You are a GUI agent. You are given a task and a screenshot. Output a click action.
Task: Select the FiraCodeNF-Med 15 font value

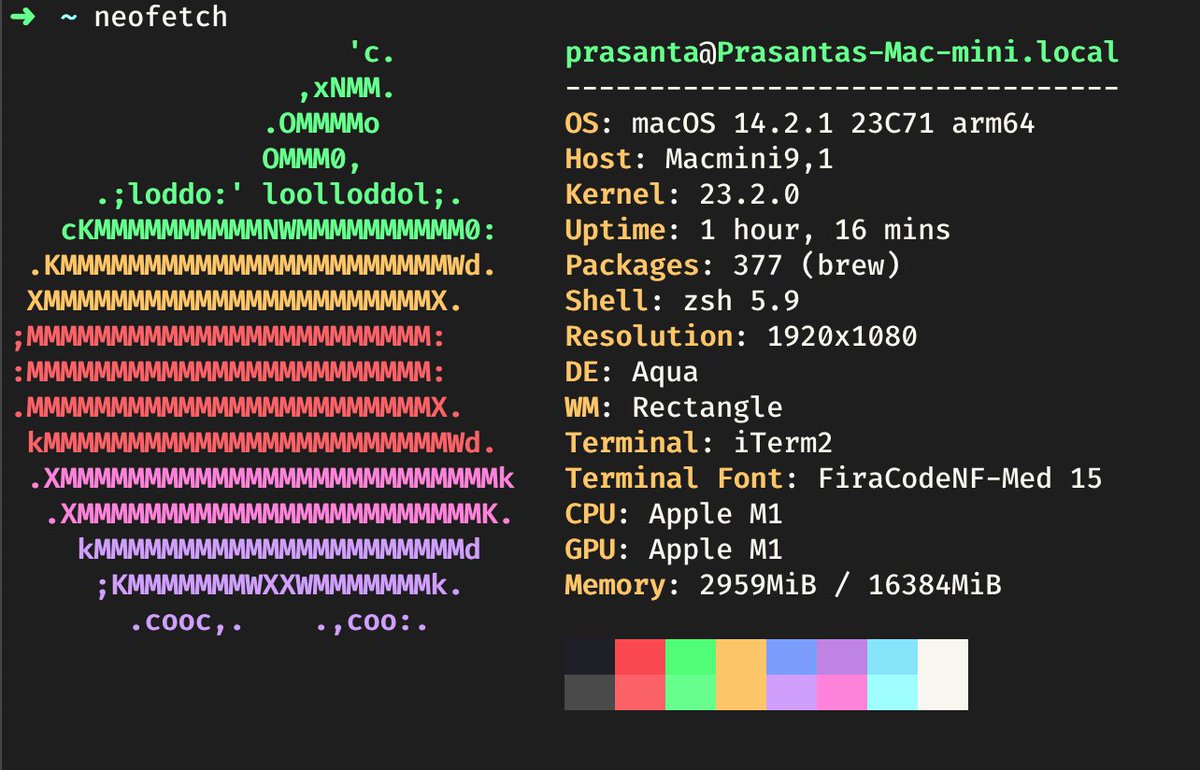959,478
